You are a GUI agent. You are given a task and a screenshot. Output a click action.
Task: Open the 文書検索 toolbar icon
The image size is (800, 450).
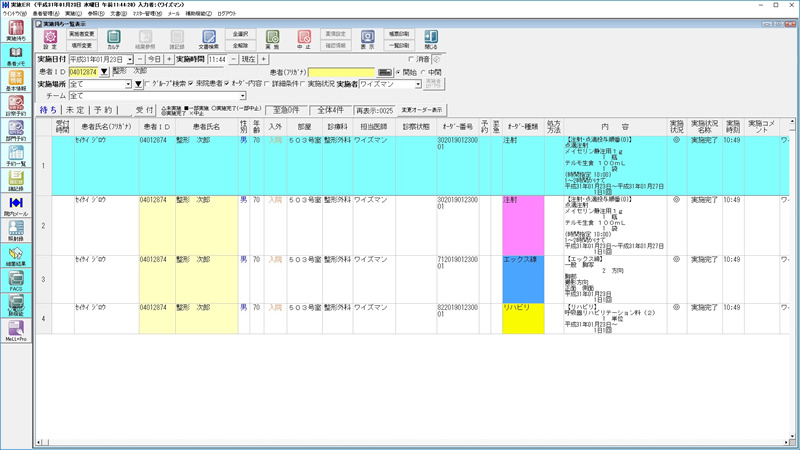(x=209, y=39)
